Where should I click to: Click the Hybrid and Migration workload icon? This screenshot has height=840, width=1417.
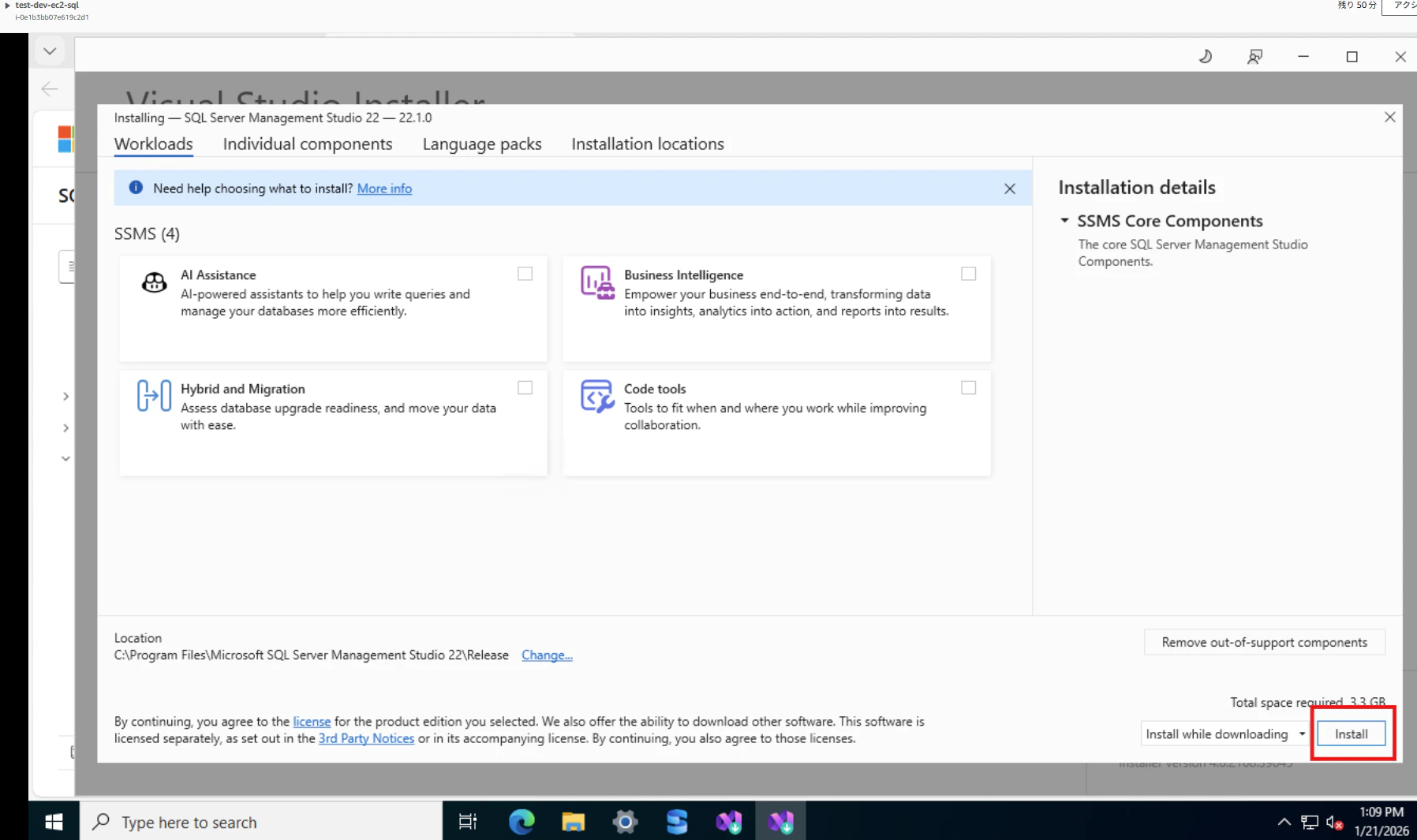click(154, 395)
